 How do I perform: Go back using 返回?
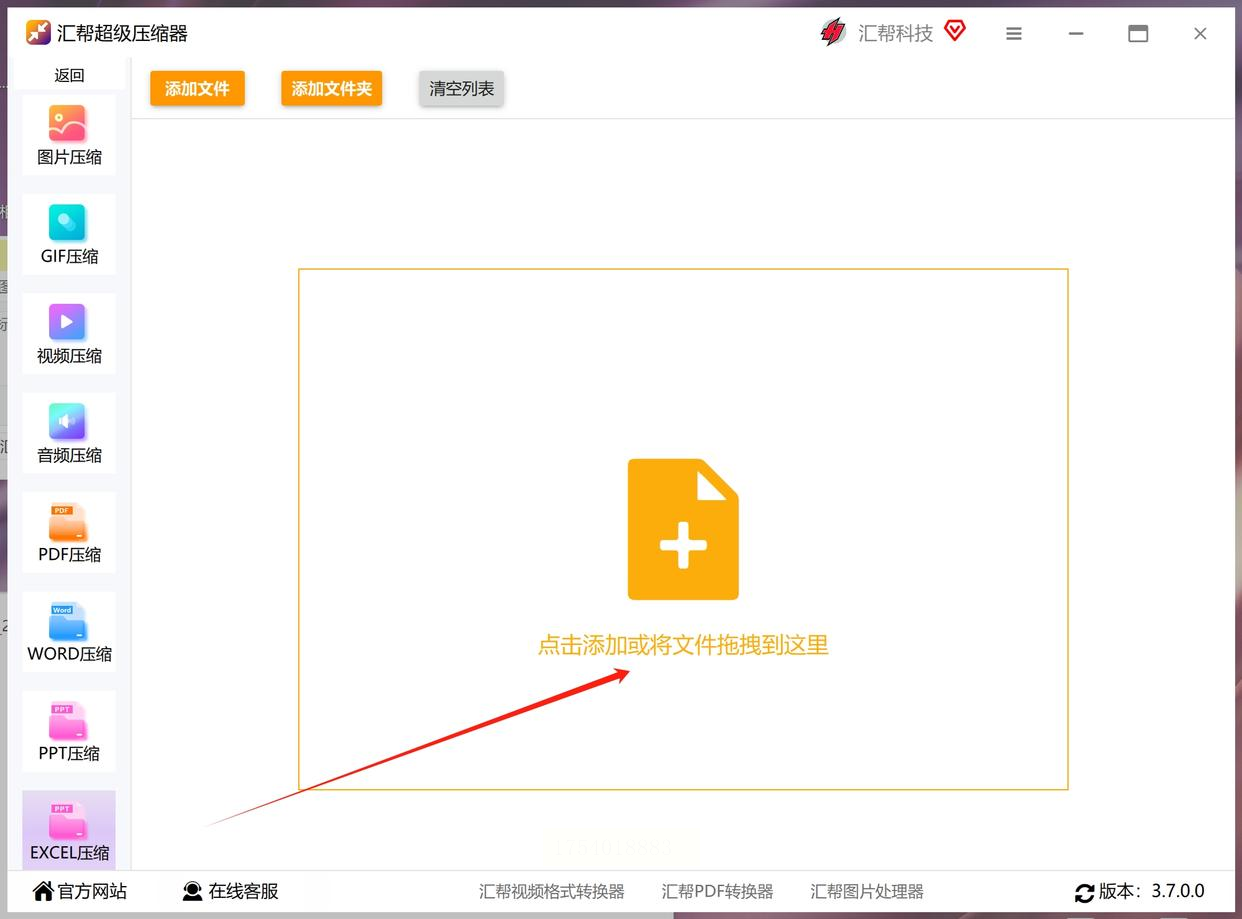click(69, 75)
